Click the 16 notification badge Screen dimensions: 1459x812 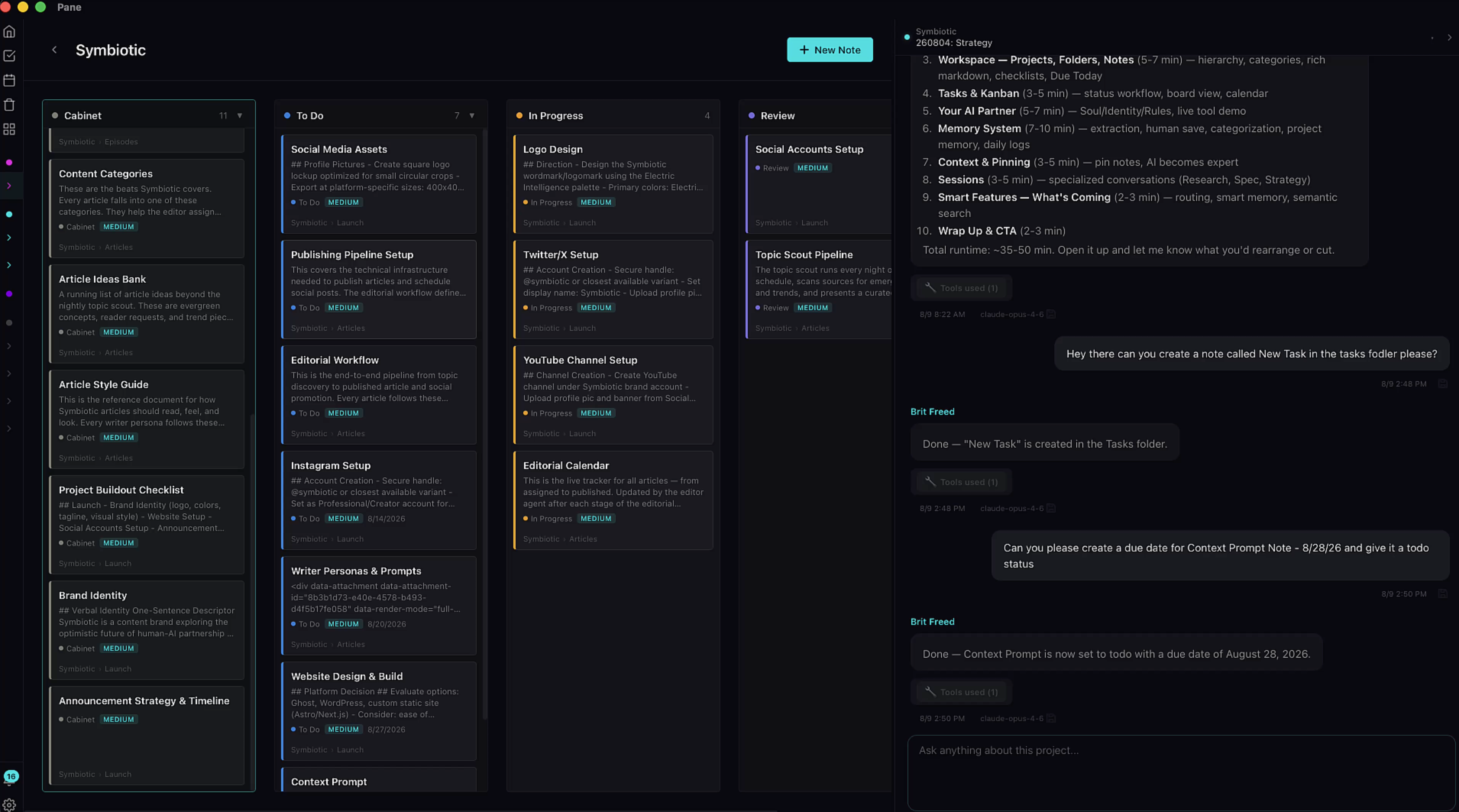click(x=11, y=776)
